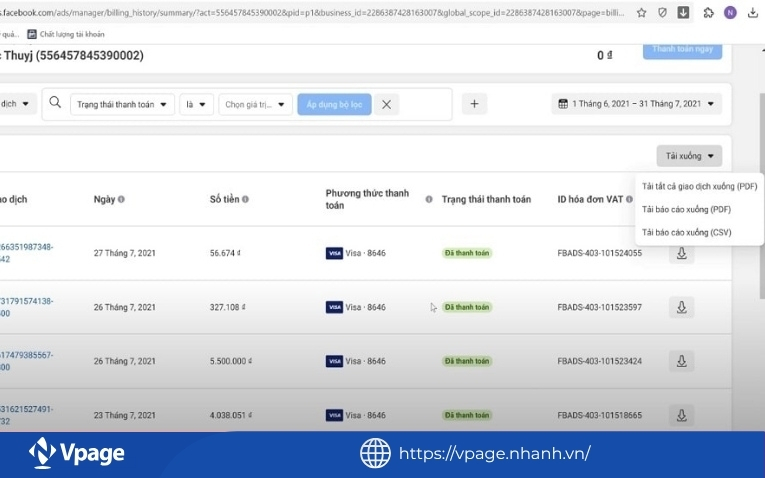Click the Thanh toán ngay button

tap(682, 50)
